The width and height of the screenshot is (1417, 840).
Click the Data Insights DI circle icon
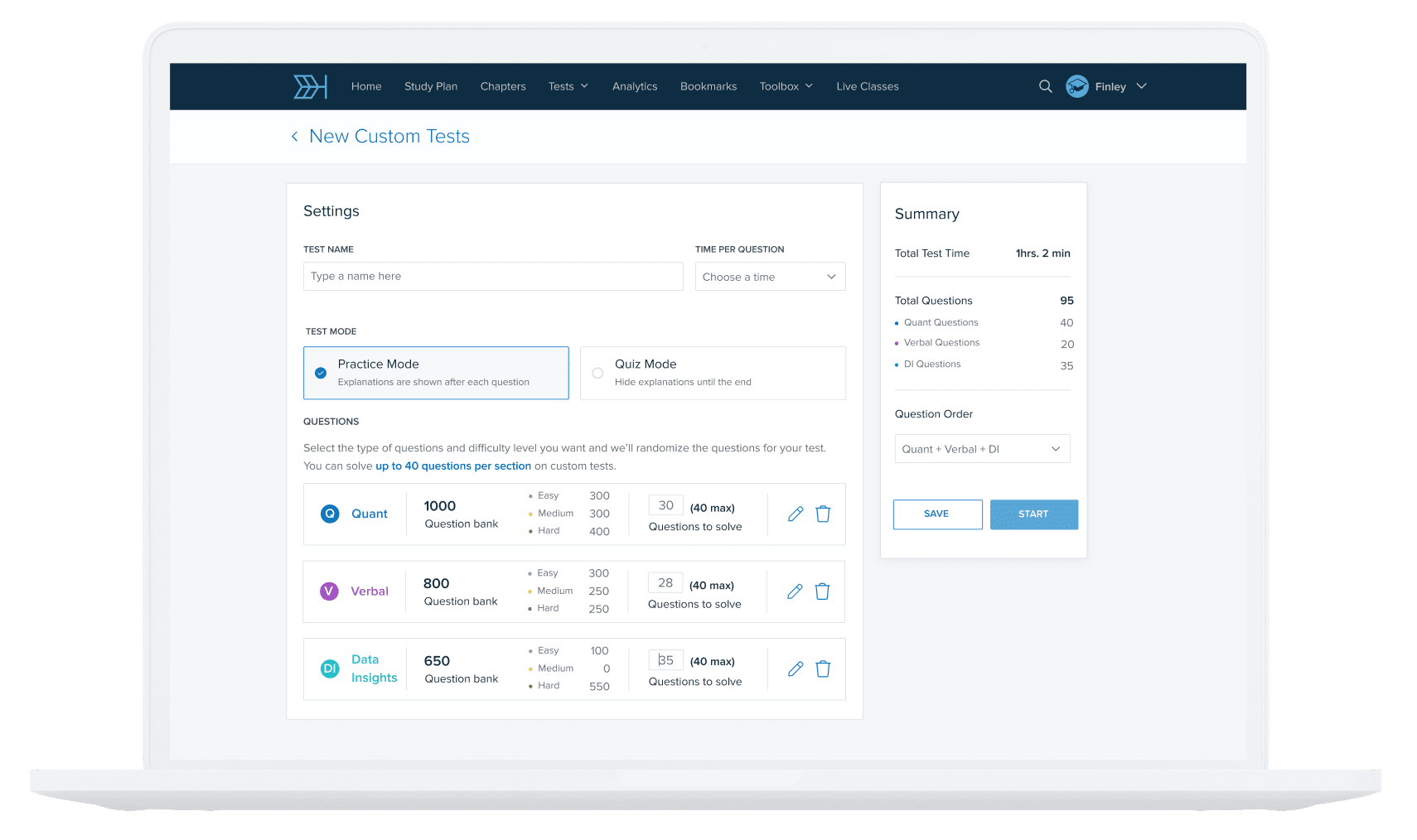[330, 669]
